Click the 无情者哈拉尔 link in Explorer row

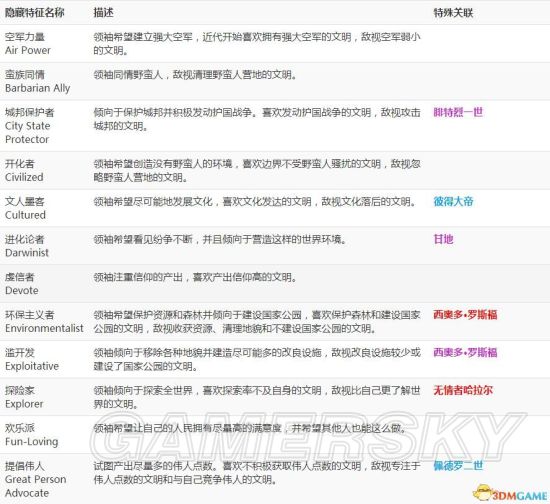463,390
